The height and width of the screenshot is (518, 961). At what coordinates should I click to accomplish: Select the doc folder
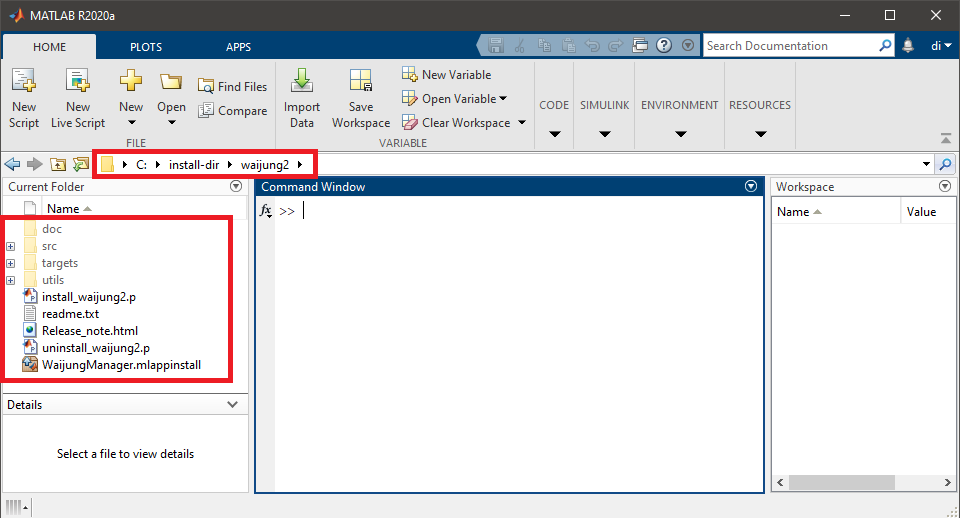(x=52, y=229)
